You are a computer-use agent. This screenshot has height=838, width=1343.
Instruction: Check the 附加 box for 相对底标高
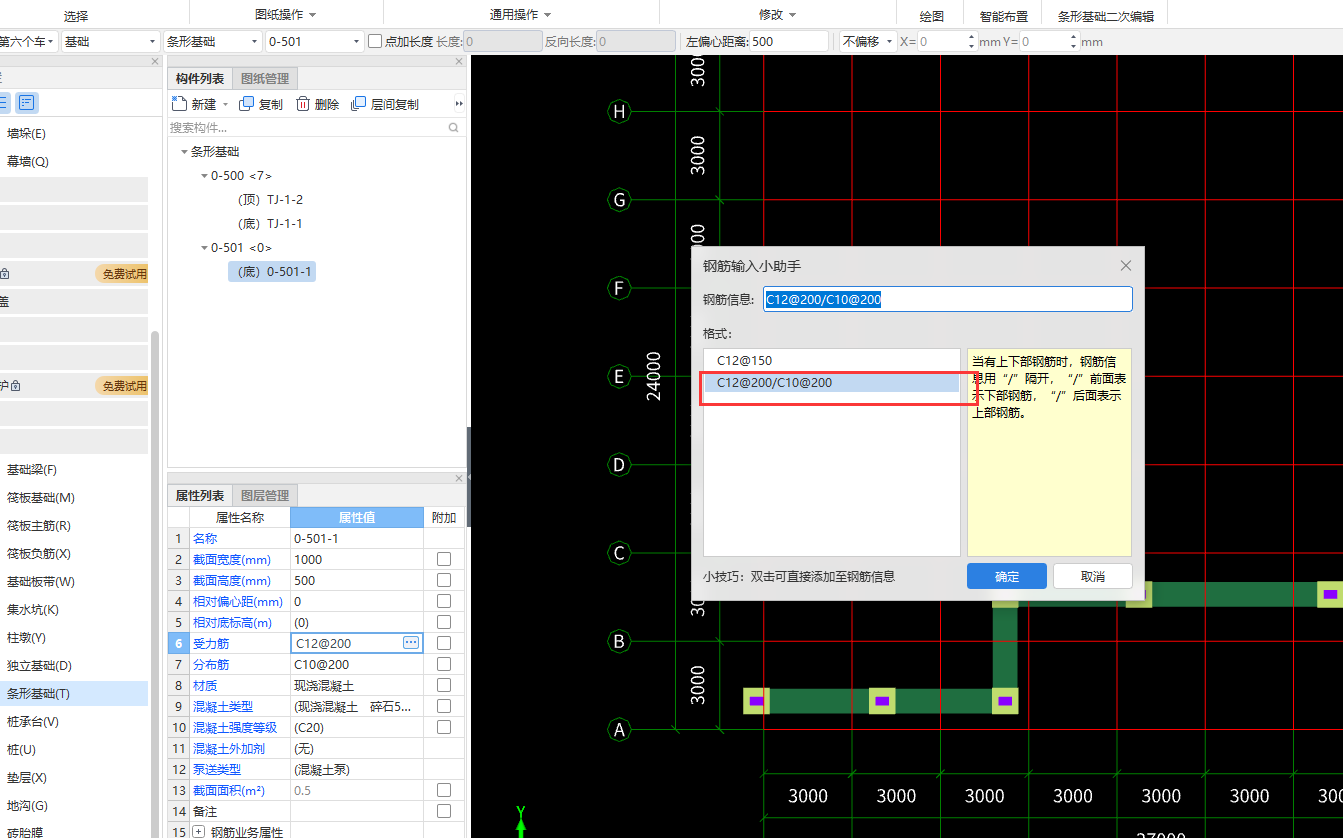444,622
